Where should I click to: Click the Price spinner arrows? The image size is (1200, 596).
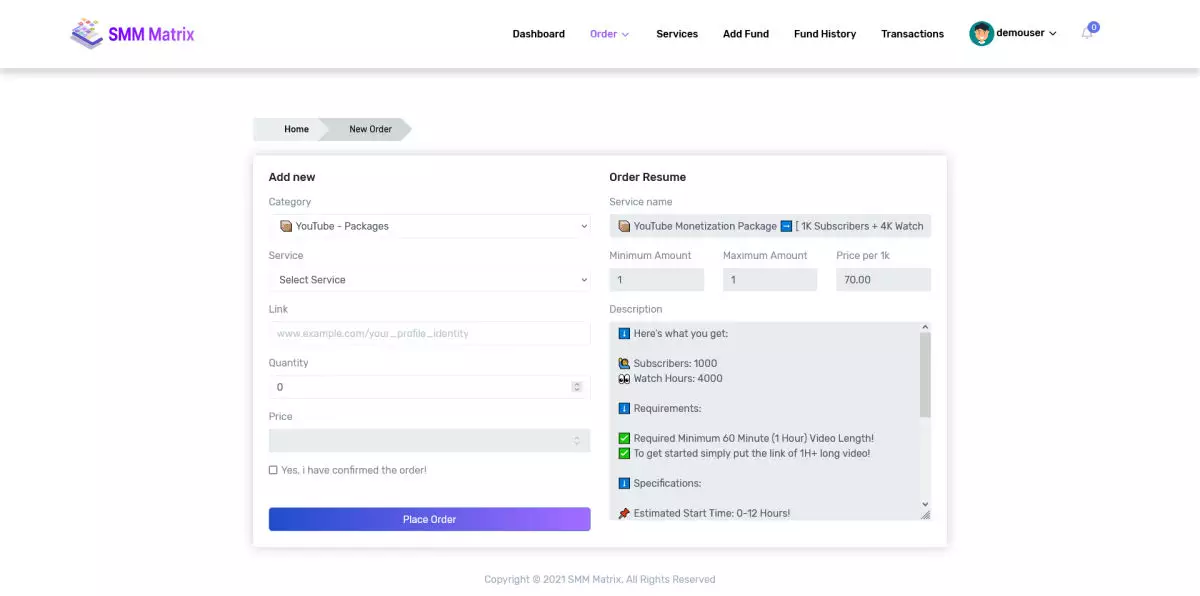577,441
